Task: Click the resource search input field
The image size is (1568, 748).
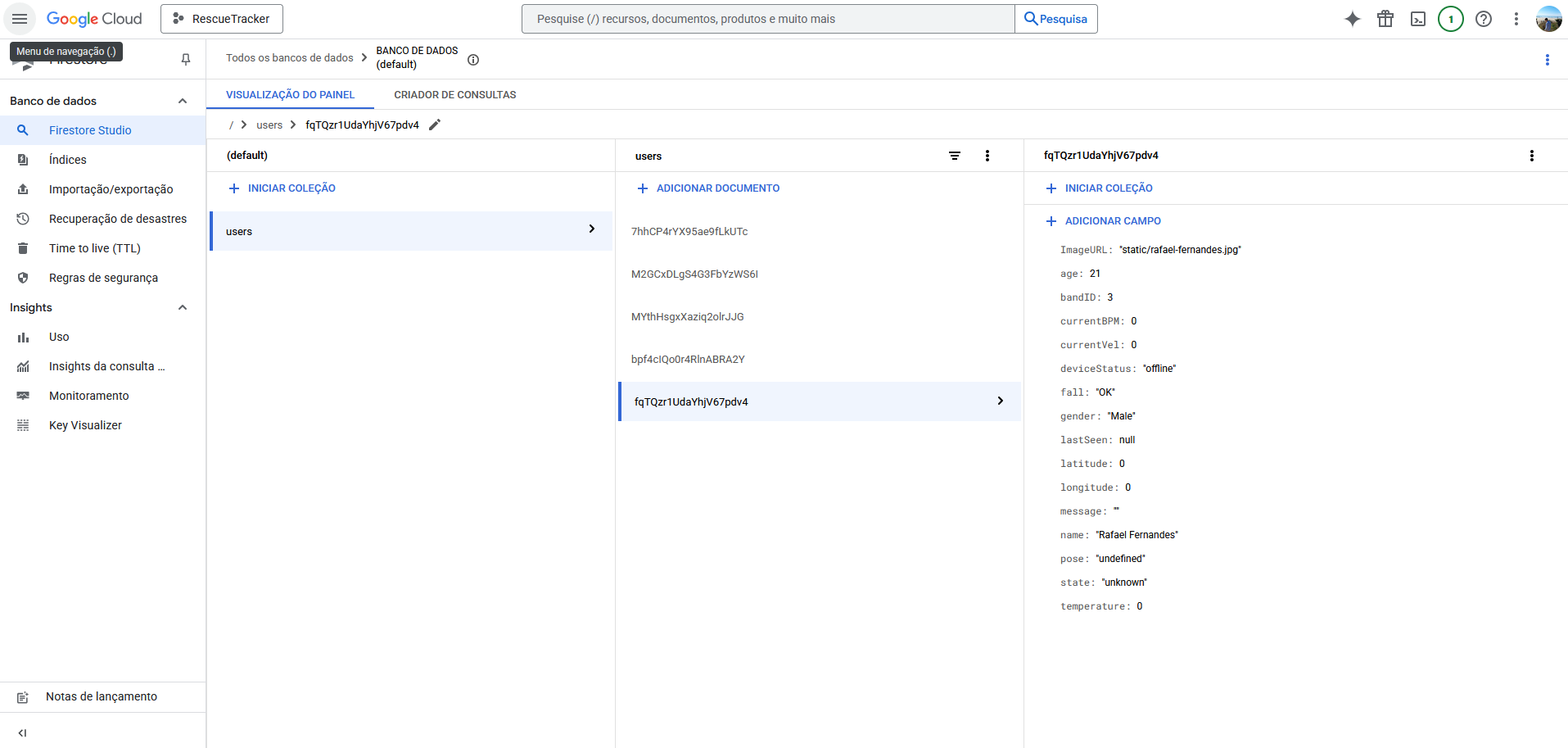Action: point(767,19)
